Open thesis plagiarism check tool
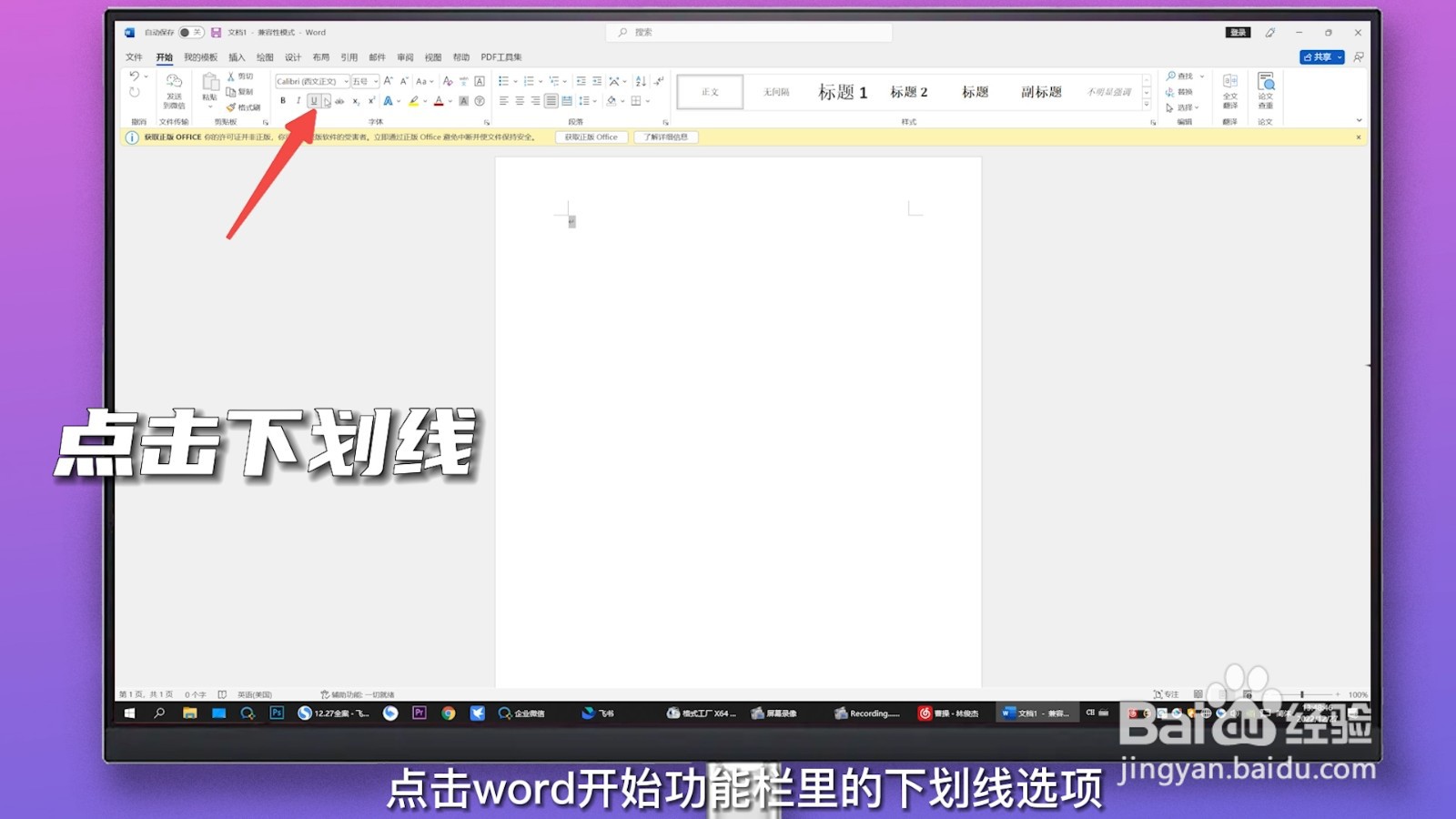The width and height of the screenshot is (1456, 819). (1266, 91)
